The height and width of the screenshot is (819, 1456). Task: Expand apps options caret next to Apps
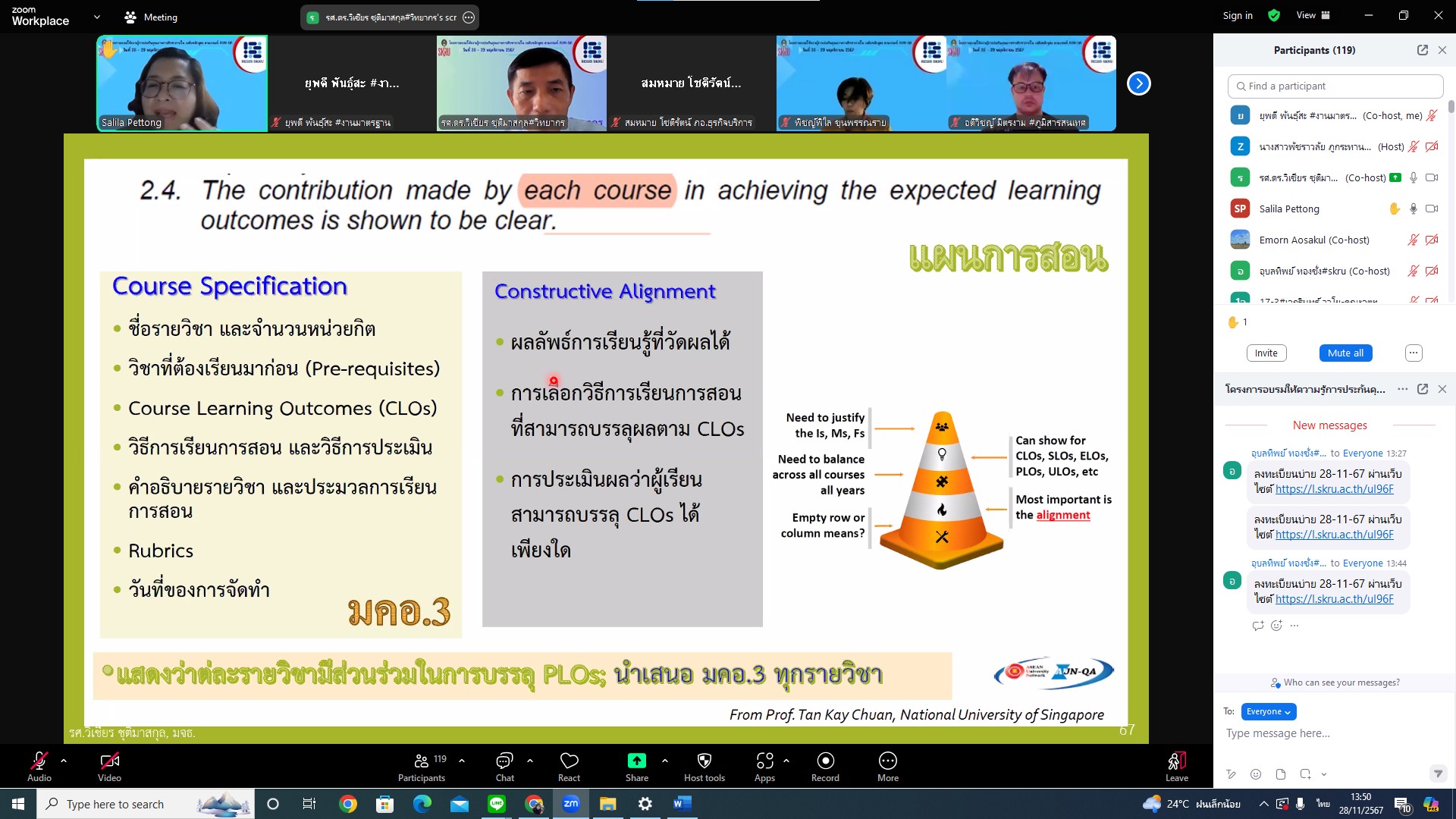click(786, 760)
